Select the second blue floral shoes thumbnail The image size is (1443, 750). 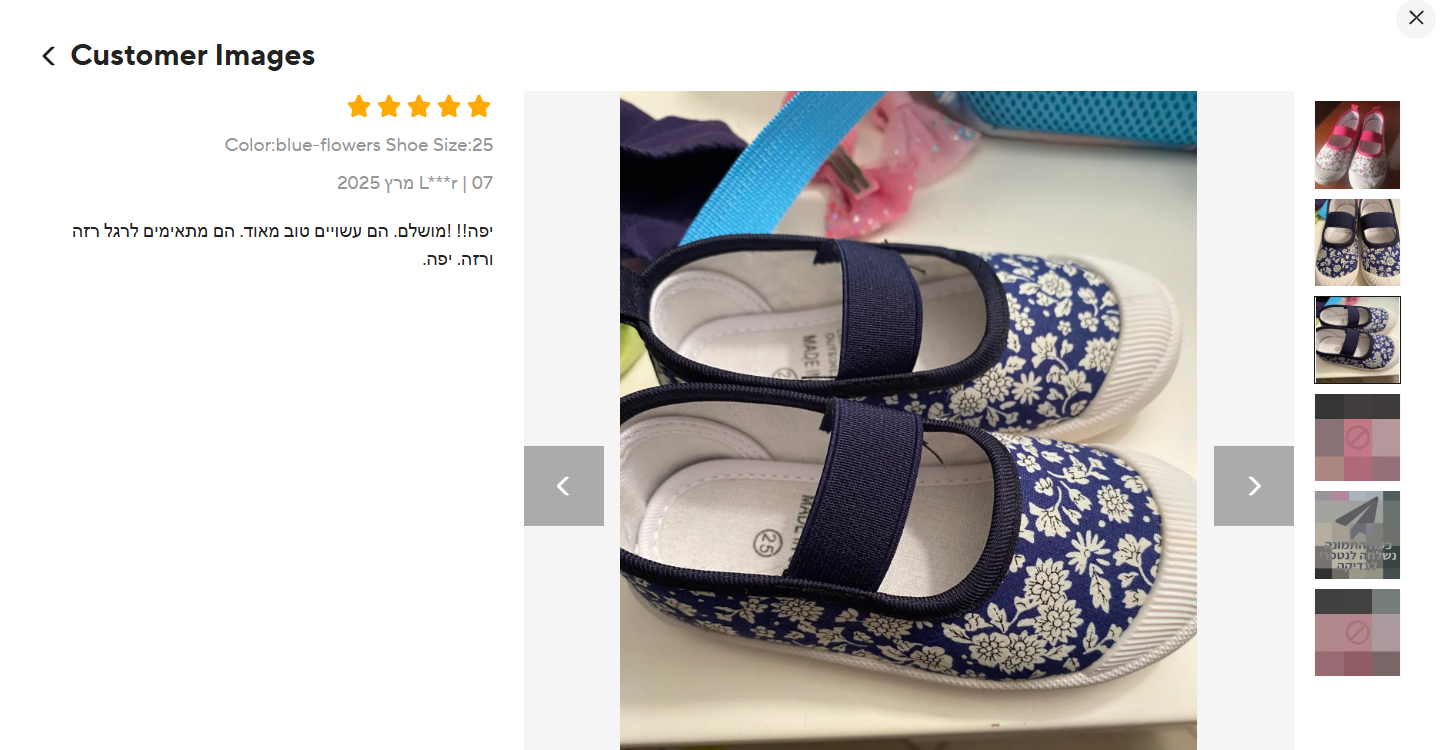click(1357, 242)
